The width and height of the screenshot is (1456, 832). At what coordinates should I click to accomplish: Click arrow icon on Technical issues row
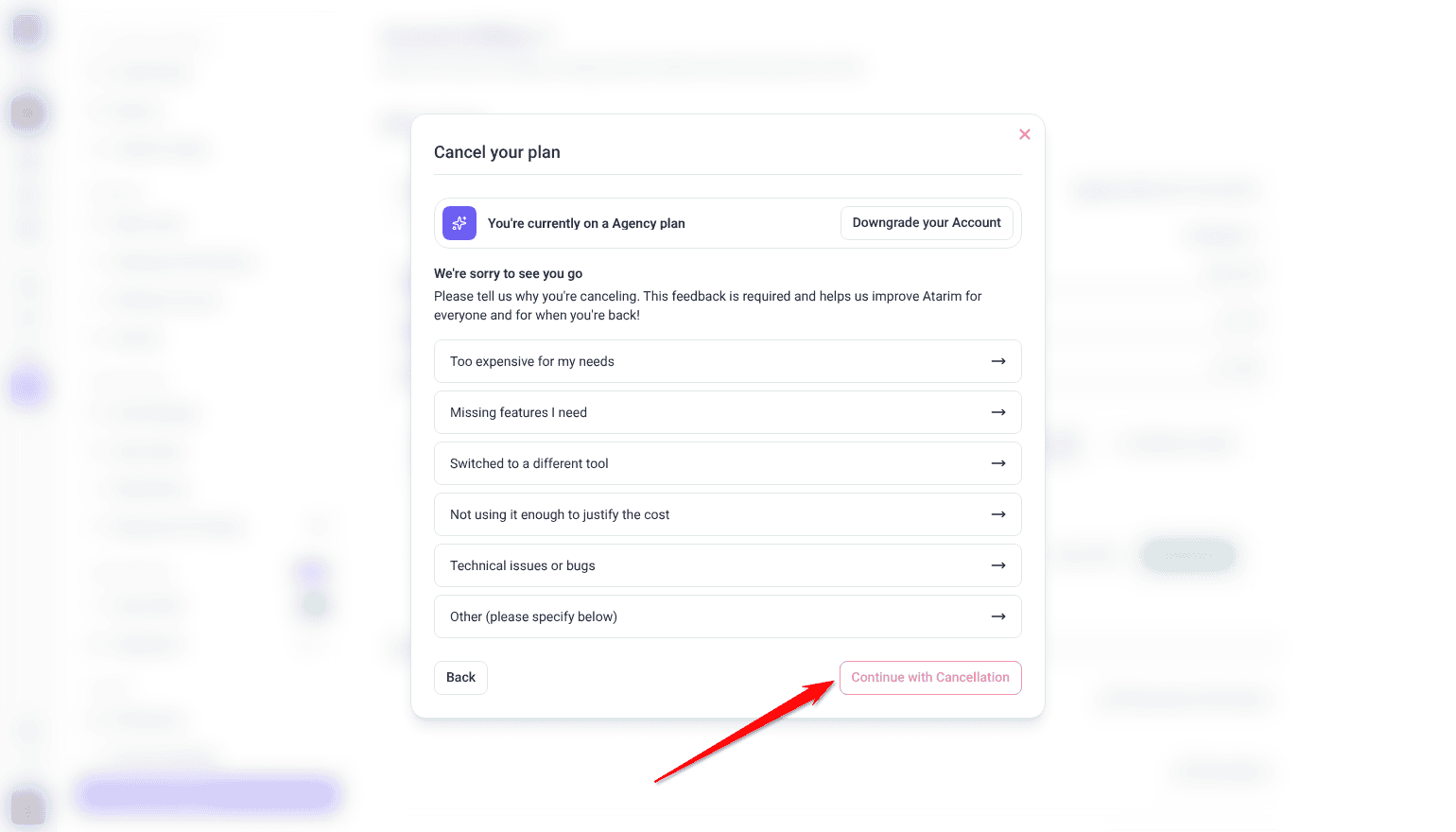[998, 565]
